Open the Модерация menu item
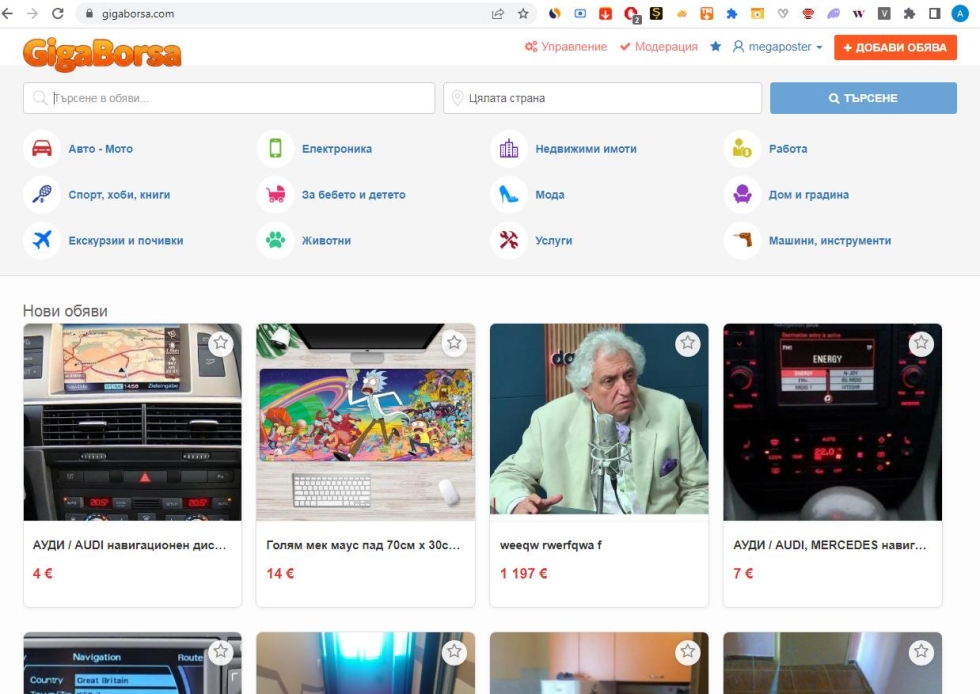This screenshot has height=694, width=980. 659,47
